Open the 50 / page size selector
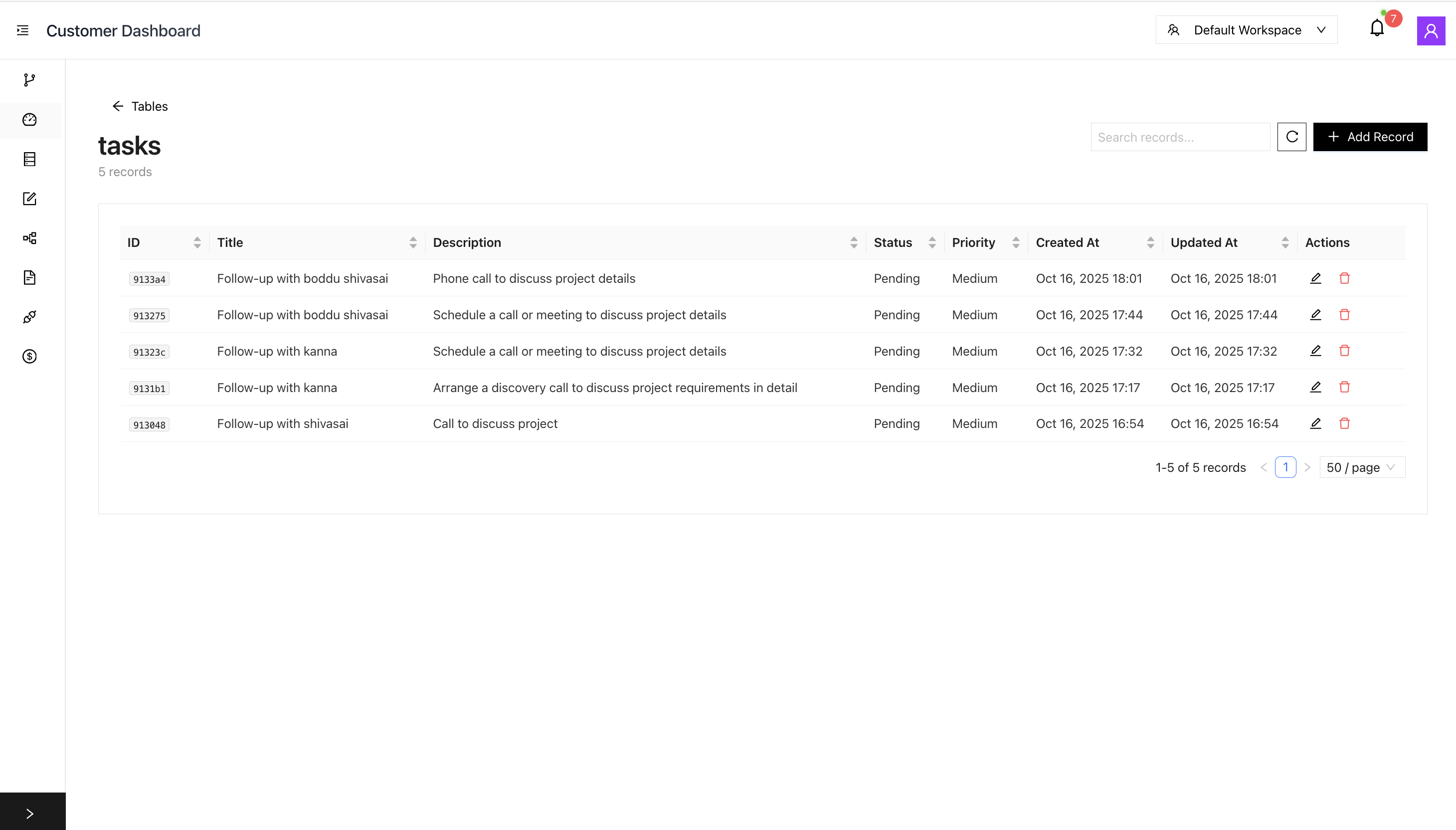1456x830 pixels. [x=1361, y=467]
